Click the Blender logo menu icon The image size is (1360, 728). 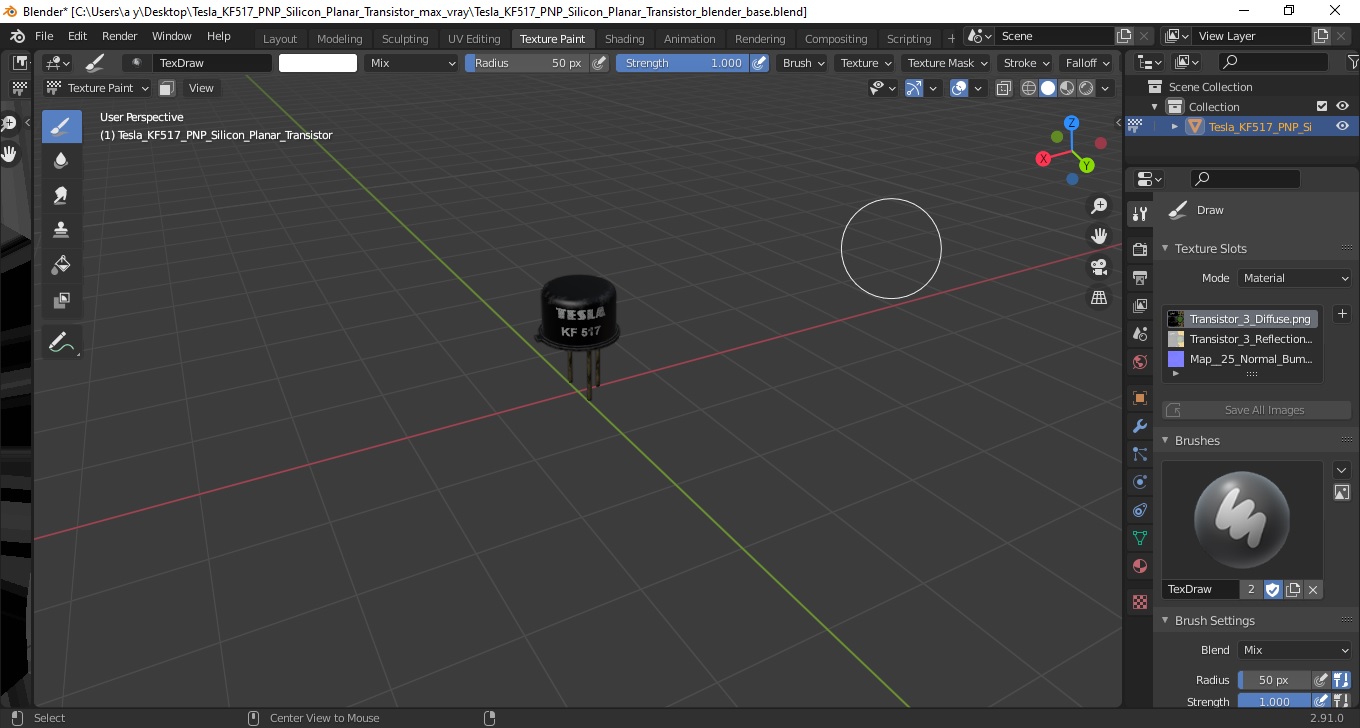click(x=17, y=36)
